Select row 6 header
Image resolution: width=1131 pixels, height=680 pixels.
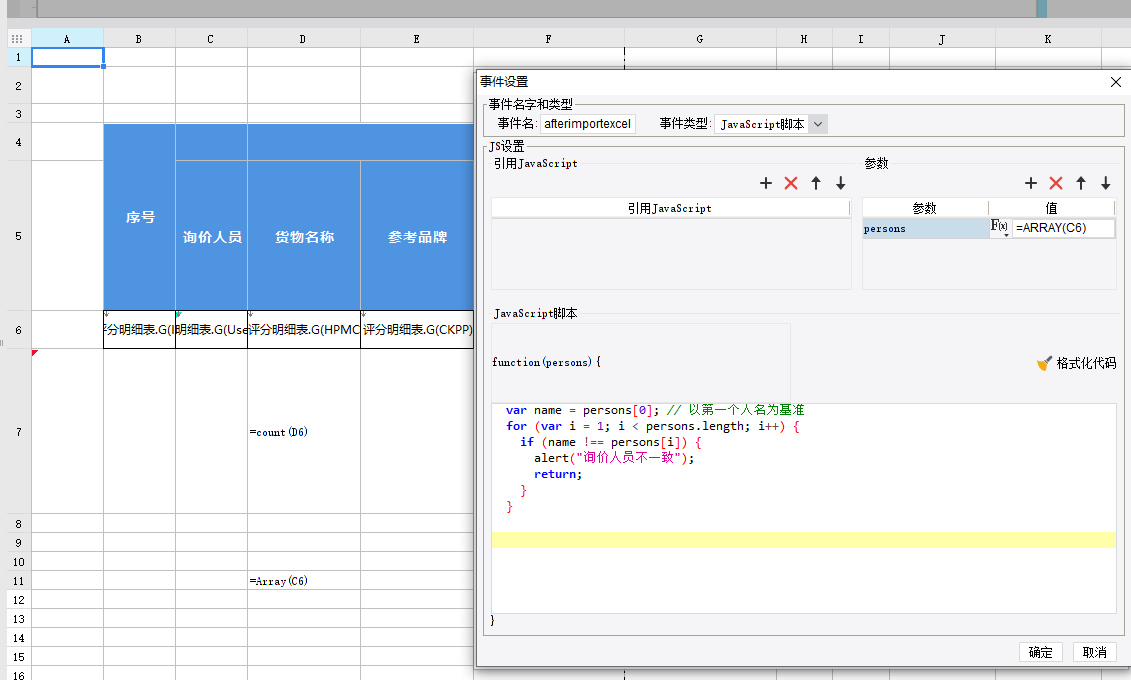coord(19,330)
